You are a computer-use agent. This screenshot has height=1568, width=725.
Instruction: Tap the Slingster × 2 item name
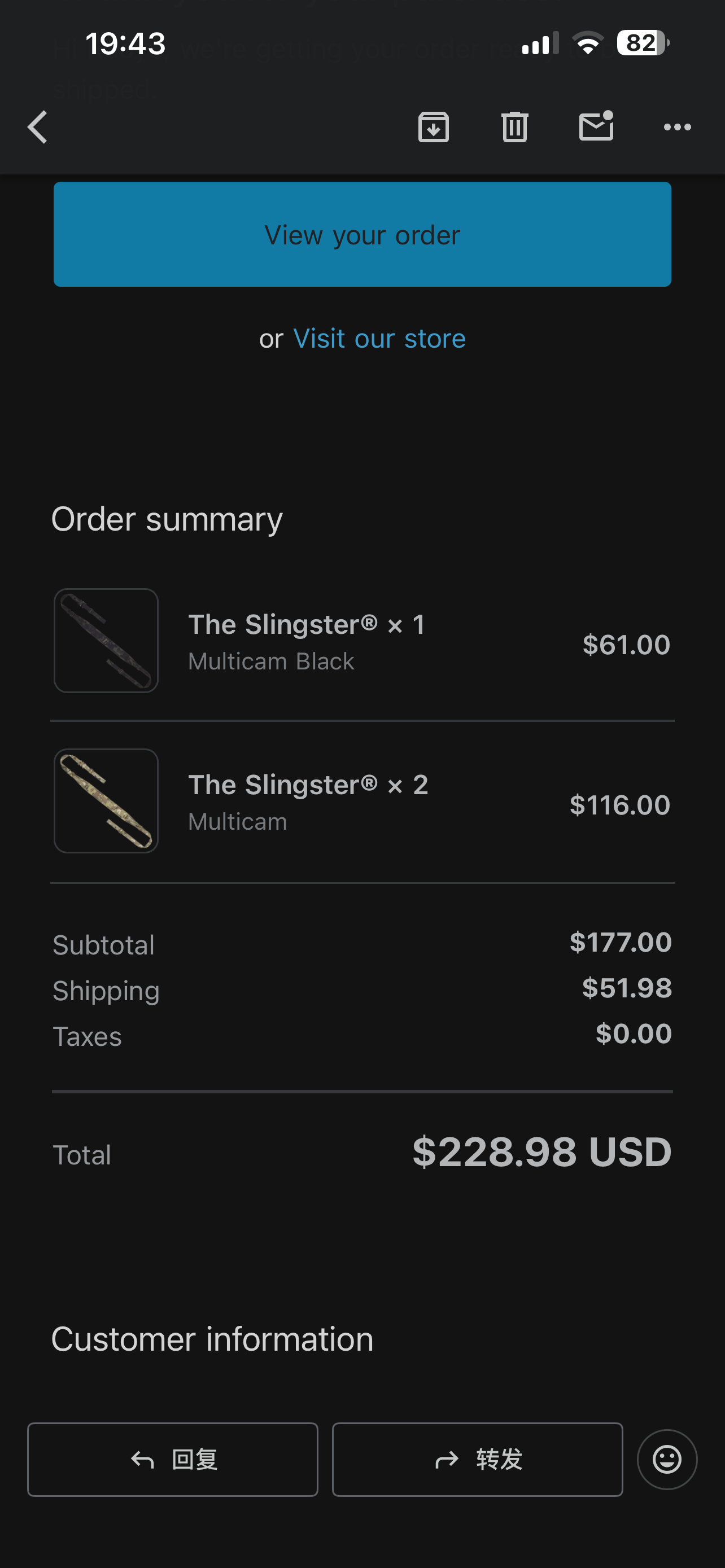tap(308, 785)
